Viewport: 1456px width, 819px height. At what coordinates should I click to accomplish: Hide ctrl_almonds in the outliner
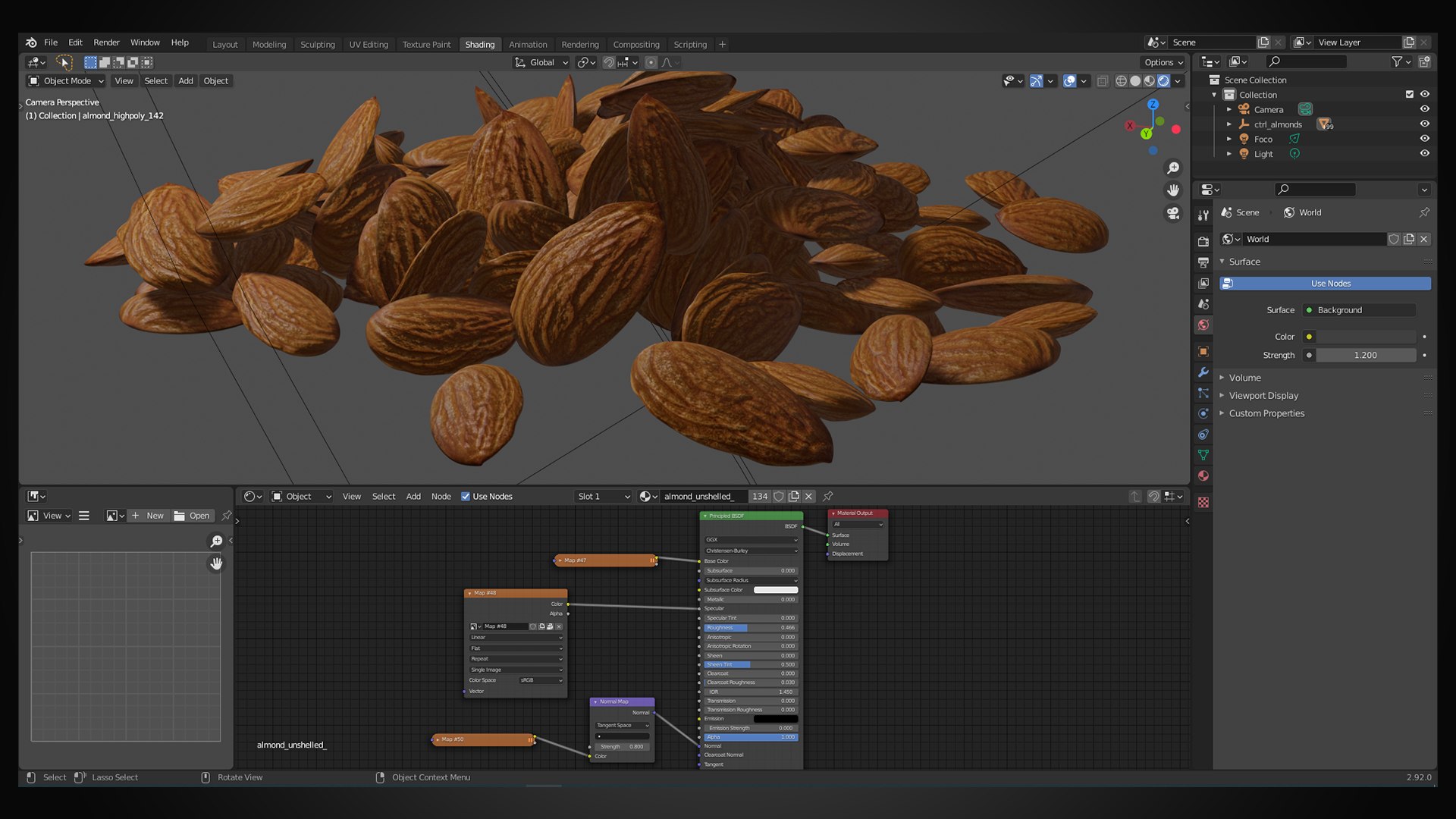(1425, 124)
